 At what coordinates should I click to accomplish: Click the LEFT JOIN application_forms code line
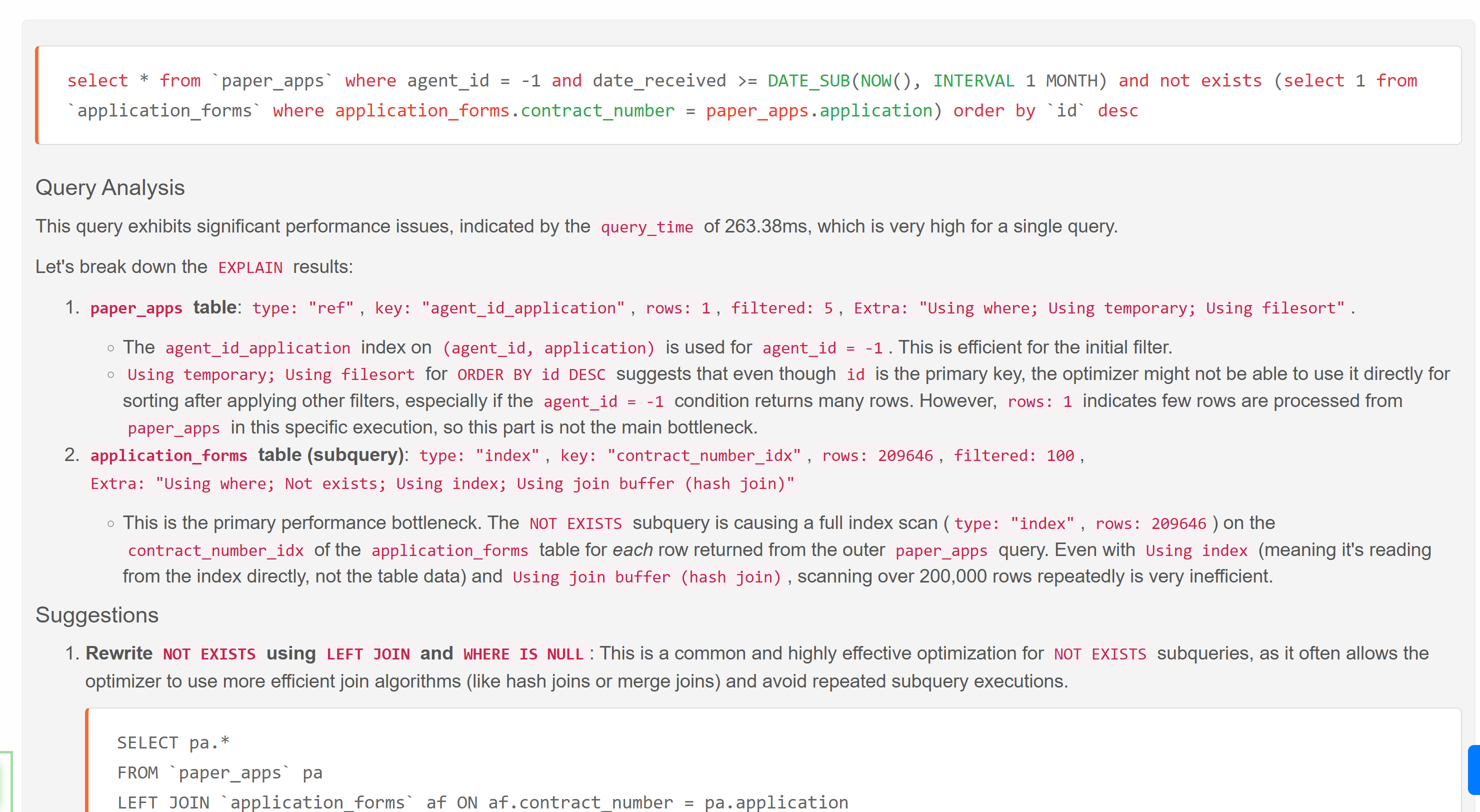pyautogui.click(x=482, y=802)
